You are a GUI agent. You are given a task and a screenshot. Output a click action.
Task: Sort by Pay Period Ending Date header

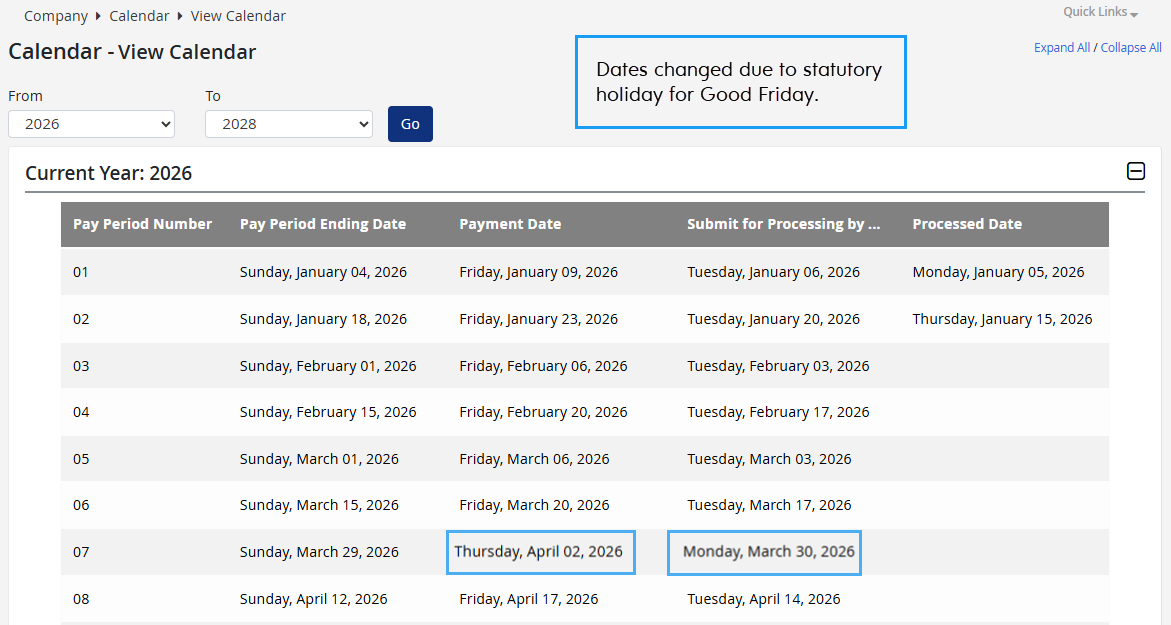coord(322,224)
